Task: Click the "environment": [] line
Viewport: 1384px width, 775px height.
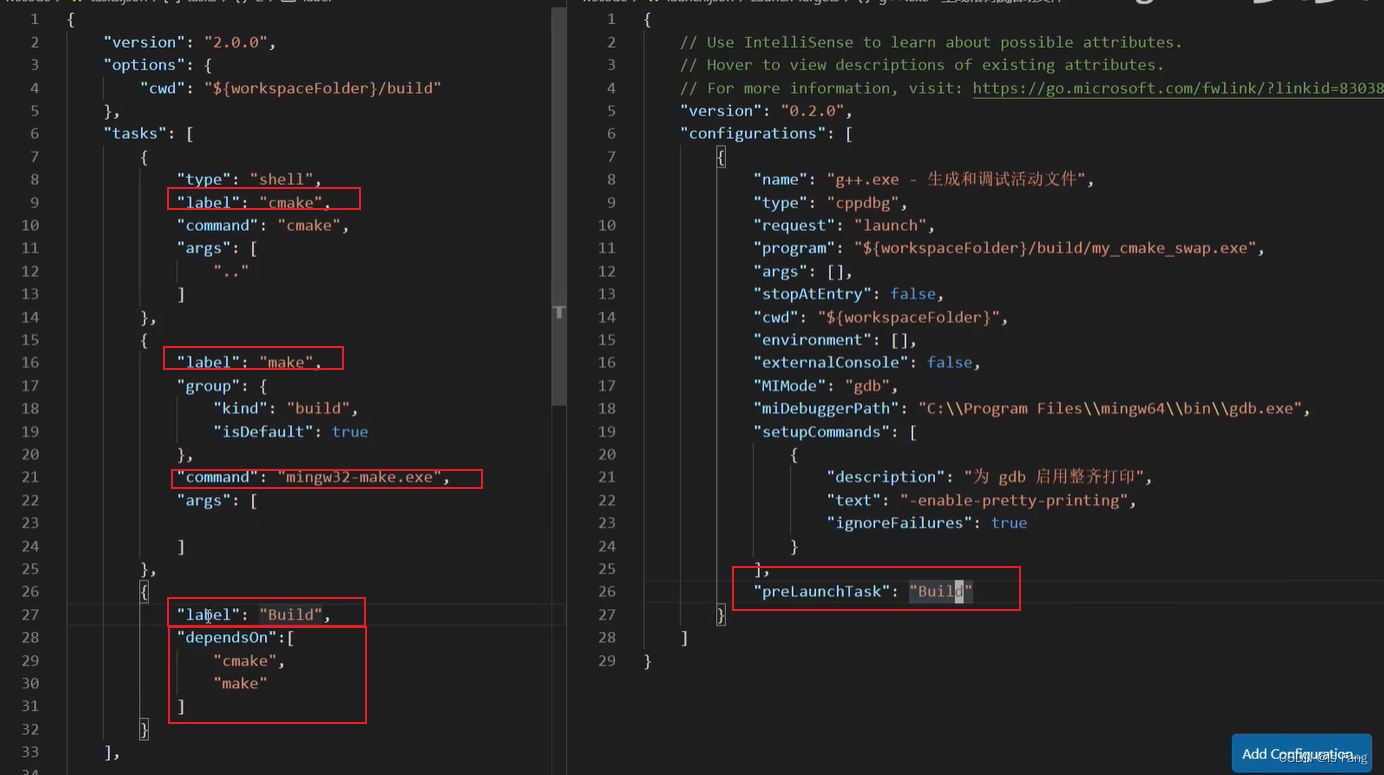Action: point(834,340)
